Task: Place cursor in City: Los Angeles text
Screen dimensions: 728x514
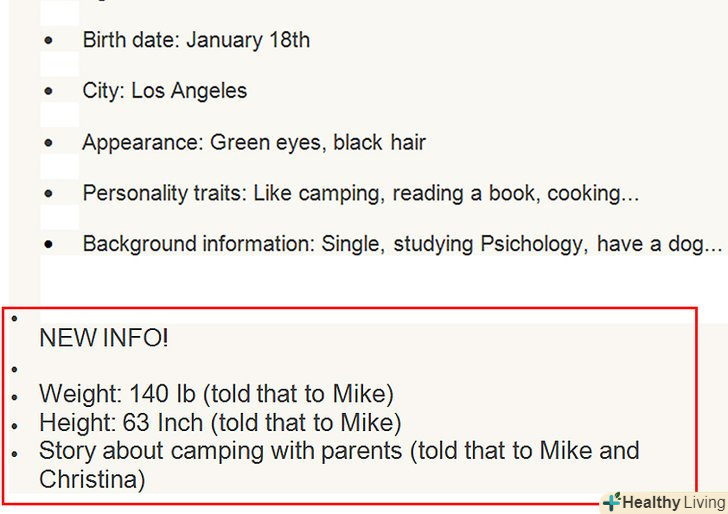Action: click(x=164, y=91)
